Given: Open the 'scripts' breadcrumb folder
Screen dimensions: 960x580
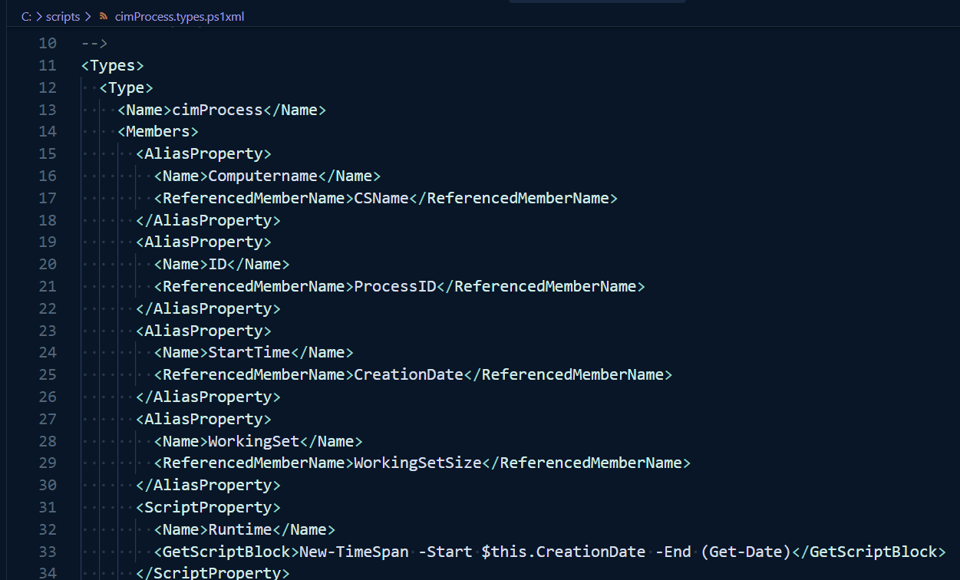Looking at the screenshot, I should click(x=62, y=17).
